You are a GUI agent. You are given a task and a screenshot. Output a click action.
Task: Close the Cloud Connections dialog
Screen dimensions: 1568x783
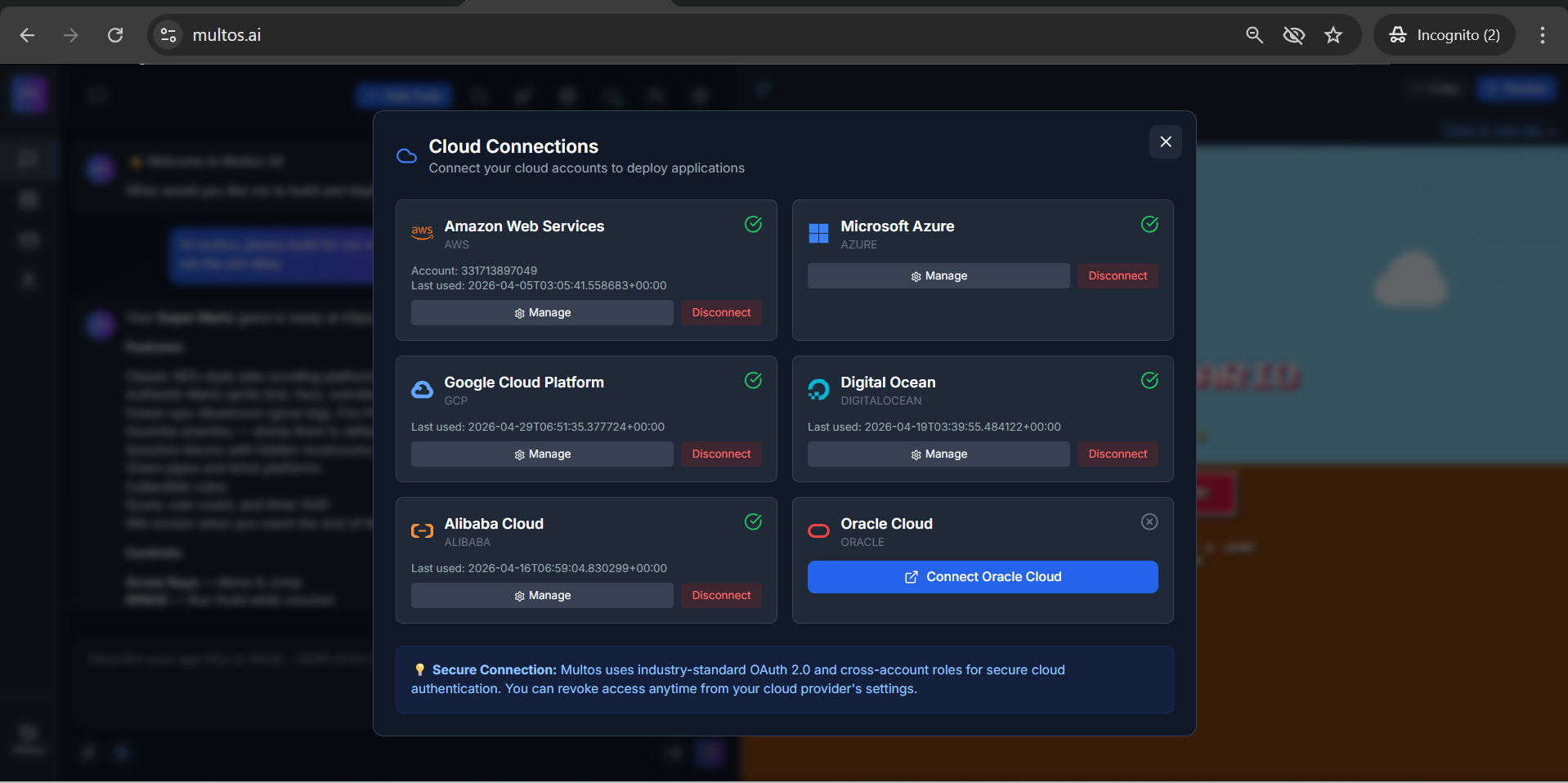point(1166,142)
